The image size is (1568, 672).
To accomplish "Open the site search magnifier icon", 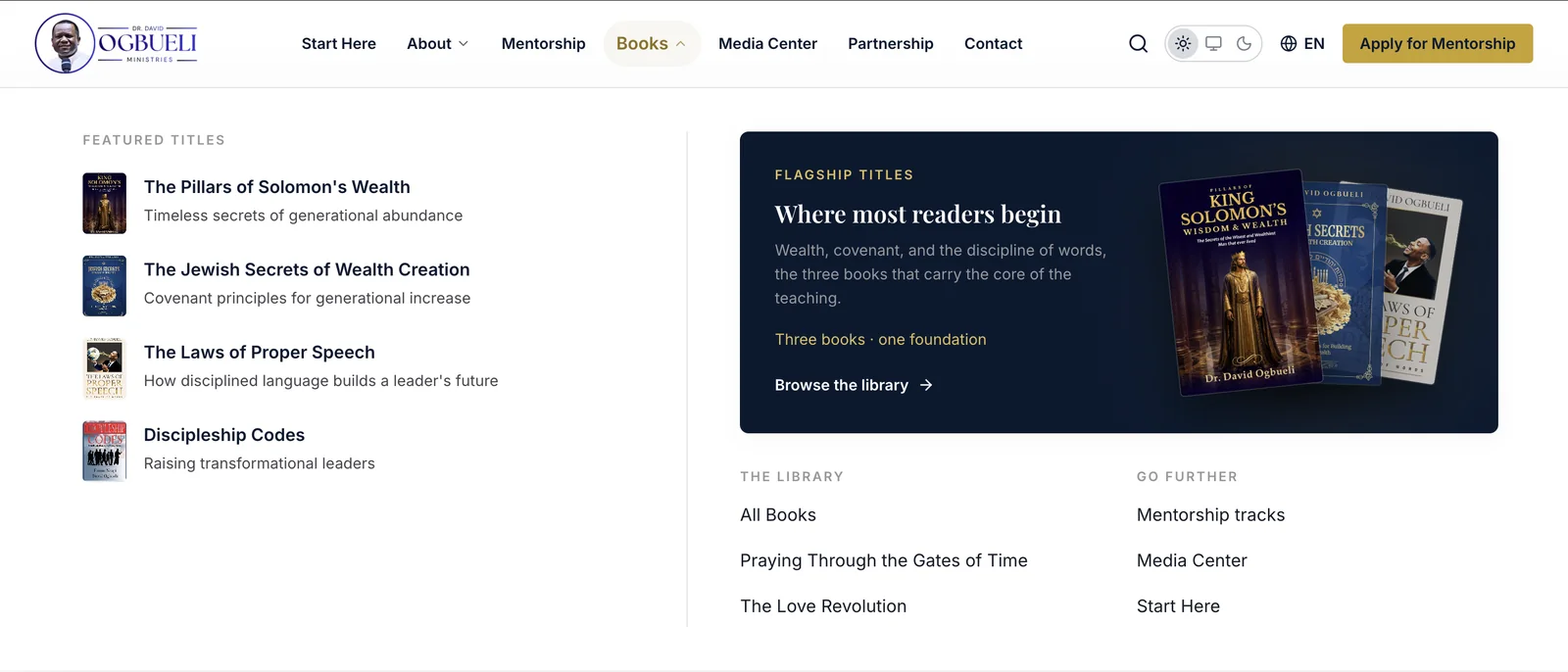I will click(x=1138, y=43).
